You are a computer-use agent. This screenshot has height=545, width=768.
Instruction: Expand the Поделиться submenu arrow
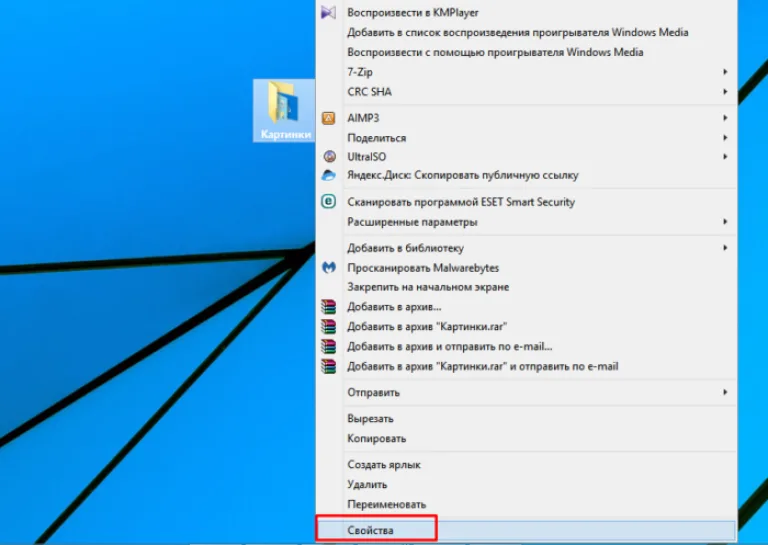click(725, 138)
